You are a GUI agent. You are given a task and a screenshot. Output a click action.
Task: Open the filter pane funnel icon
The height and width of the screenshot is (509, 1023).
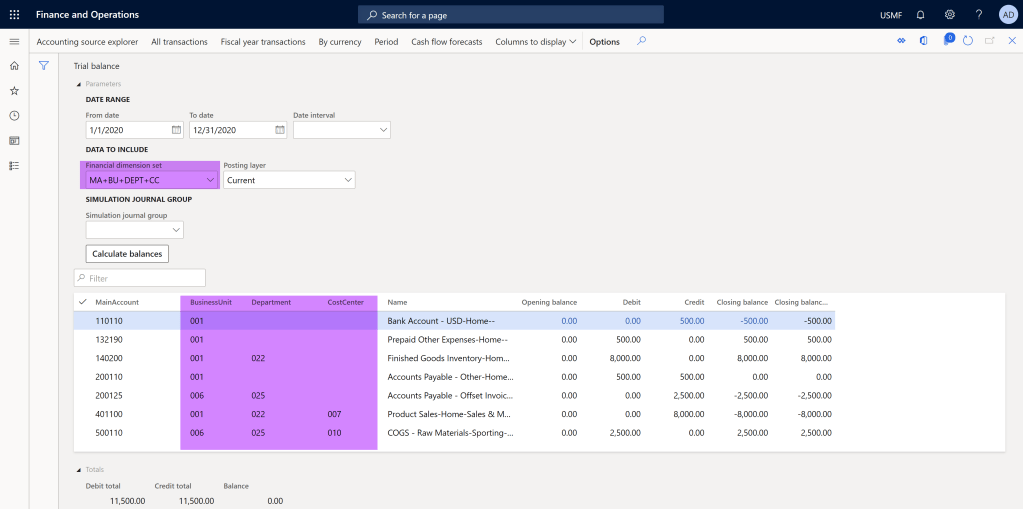(44, 65)
